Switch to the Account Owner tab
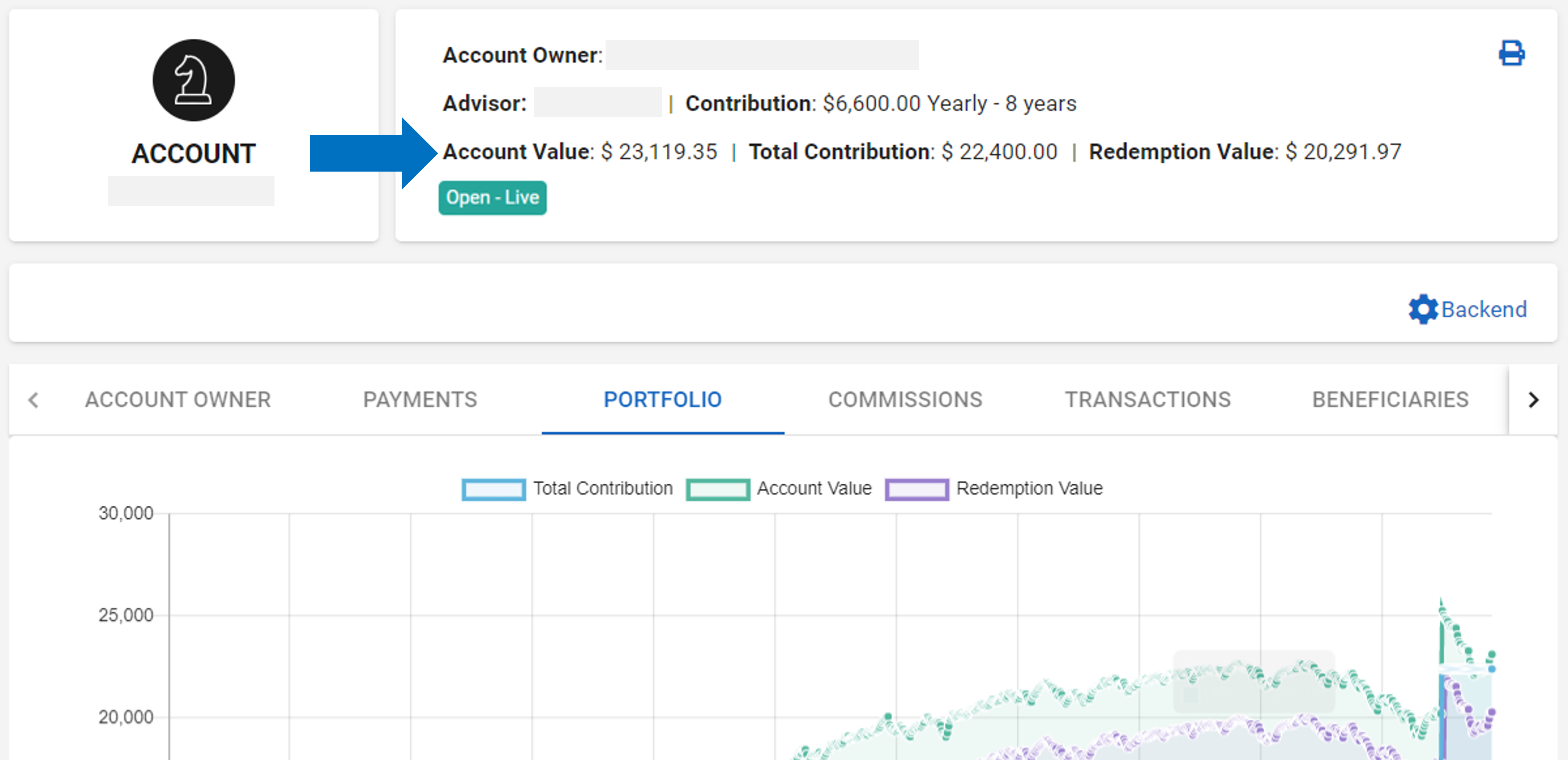The width and height of the screenshot is (1568, 760). [x=178, y=399]
